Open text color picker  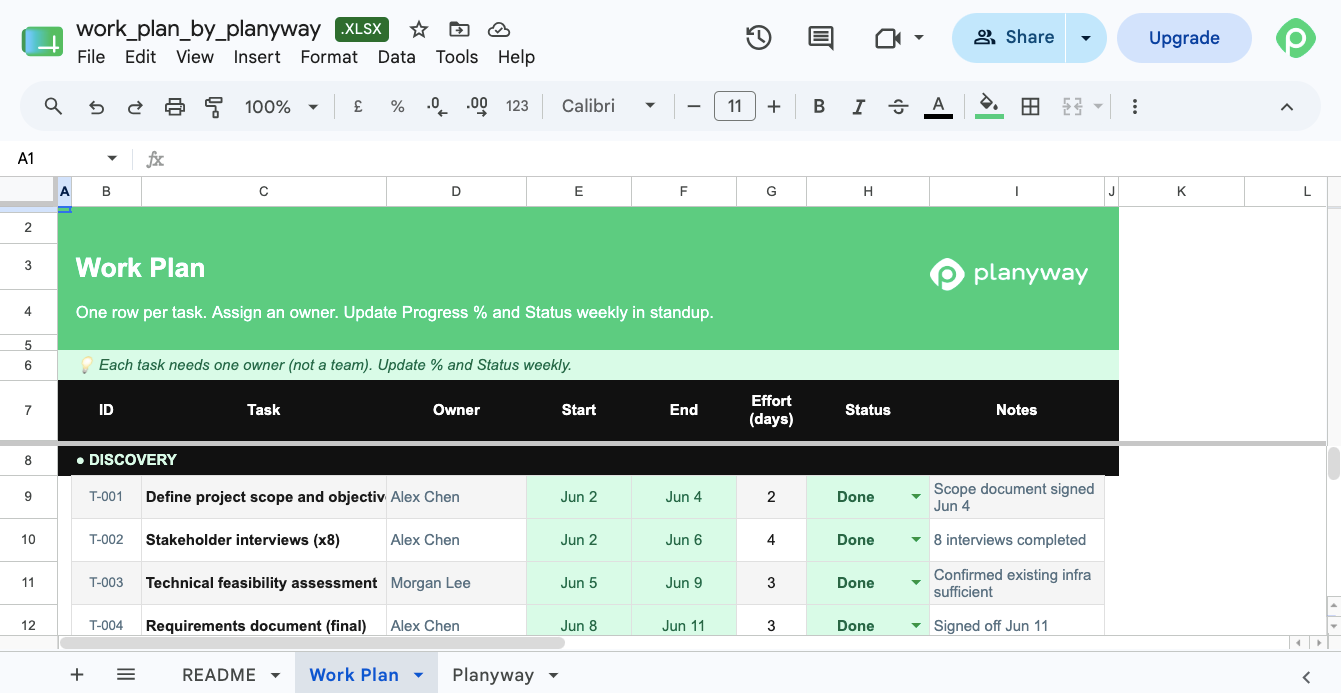click(938, 106)
